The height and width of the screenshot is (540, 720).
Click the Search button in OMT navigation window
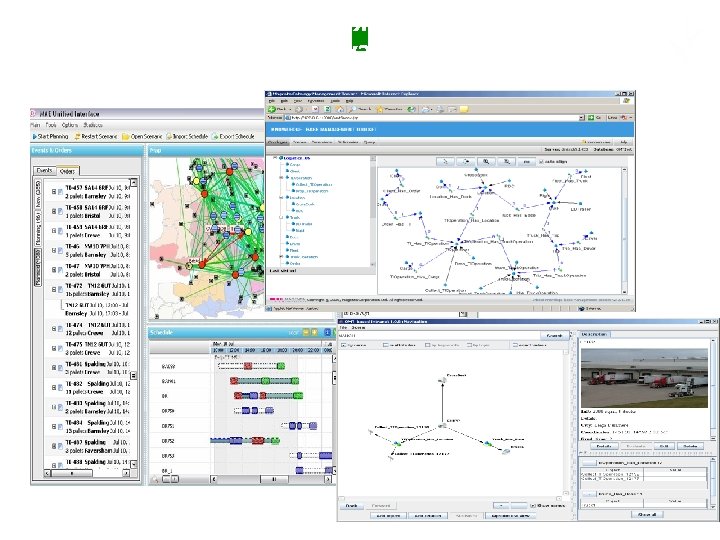[x=554, y=336]
